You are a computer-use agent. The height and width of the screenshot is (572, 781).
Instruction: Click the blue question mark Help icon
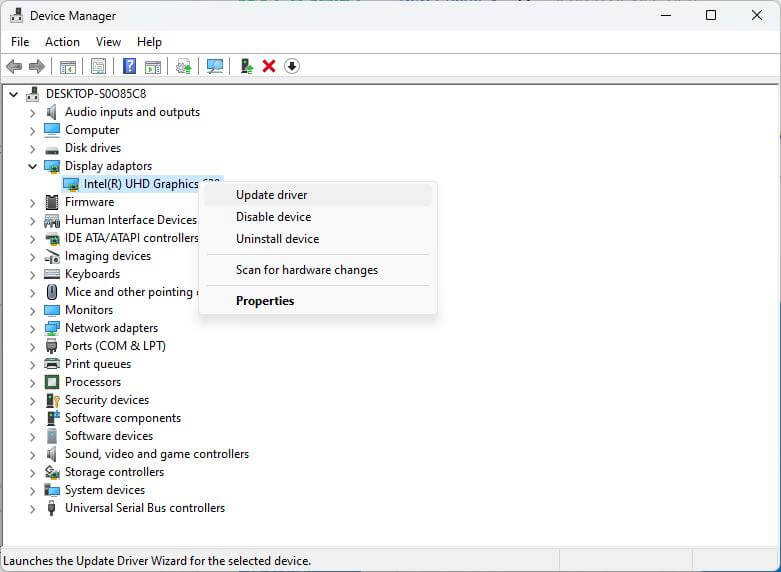(129, 66)
